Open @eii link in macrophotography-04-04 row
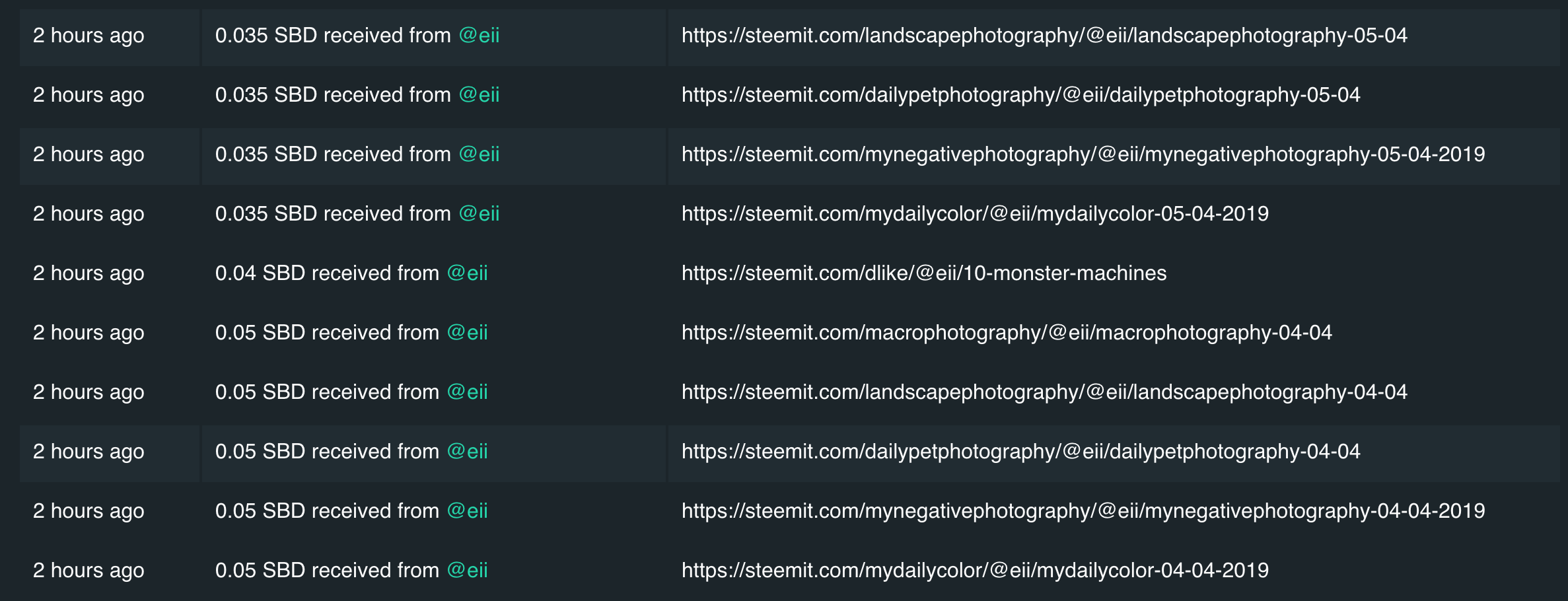 point(467,333)
